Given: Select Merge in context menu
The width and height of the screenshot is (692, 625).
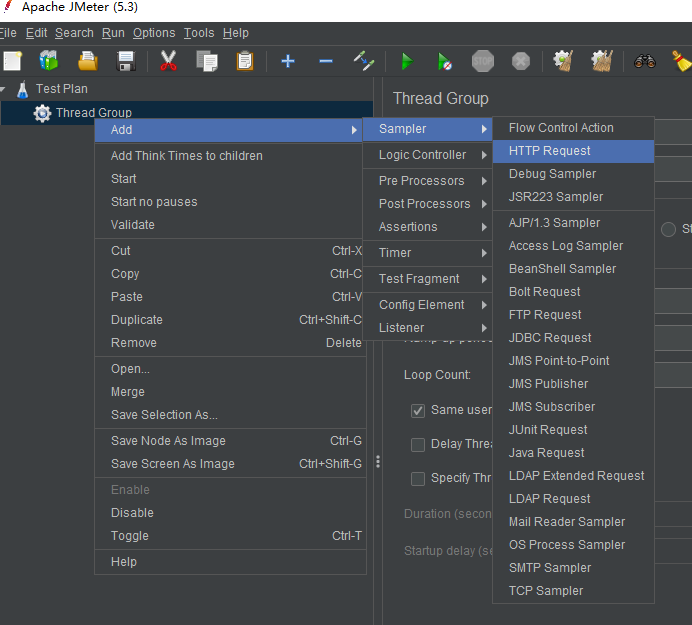Looking at the screenshot, I should tap(230, 392).
